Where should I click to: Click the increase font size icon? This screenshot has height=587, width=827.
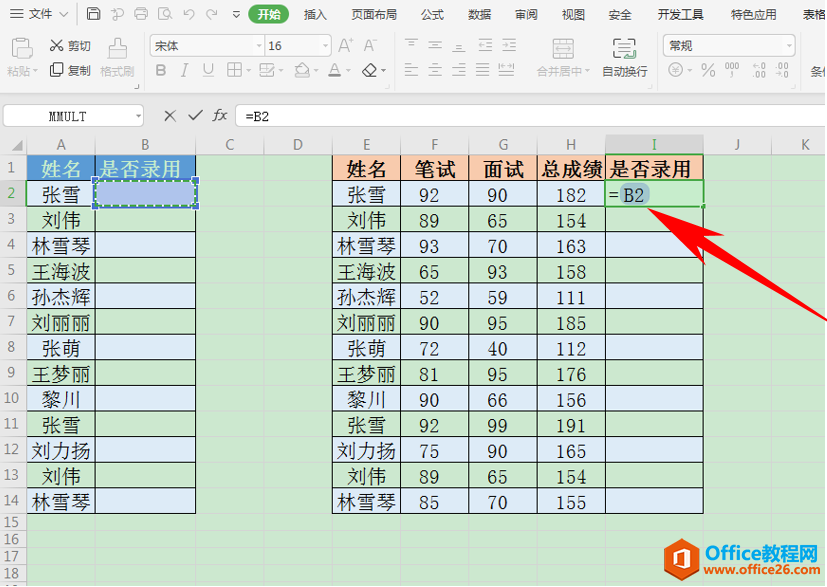[345, 46]
